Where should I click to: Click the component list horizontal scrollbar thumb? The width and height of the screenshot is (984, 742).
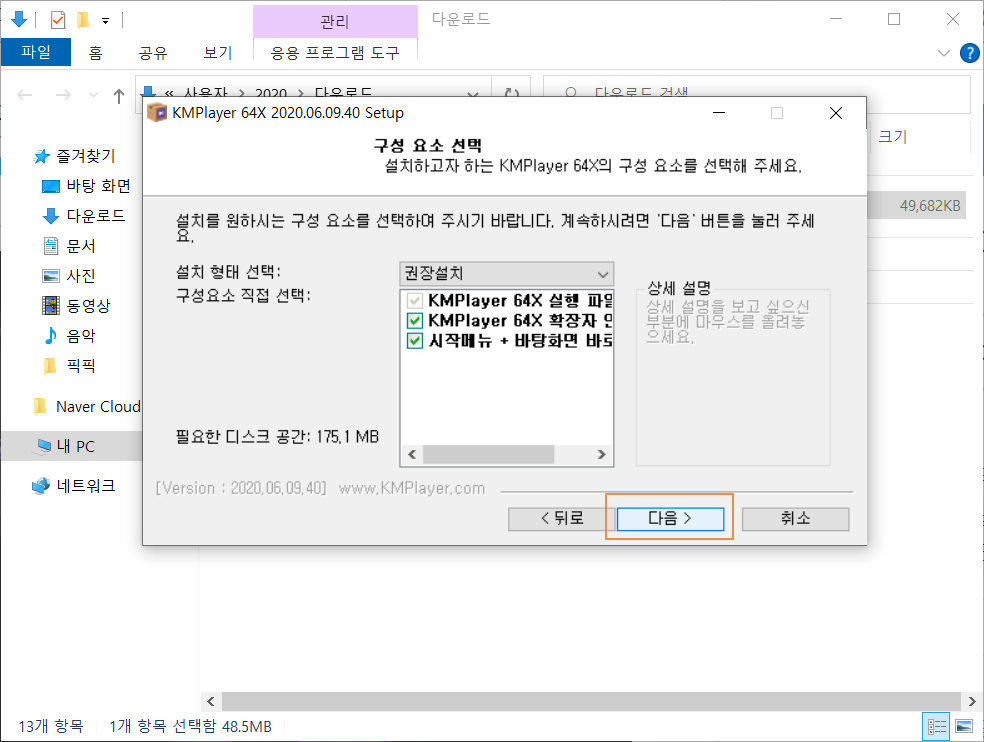click(488, 454)
